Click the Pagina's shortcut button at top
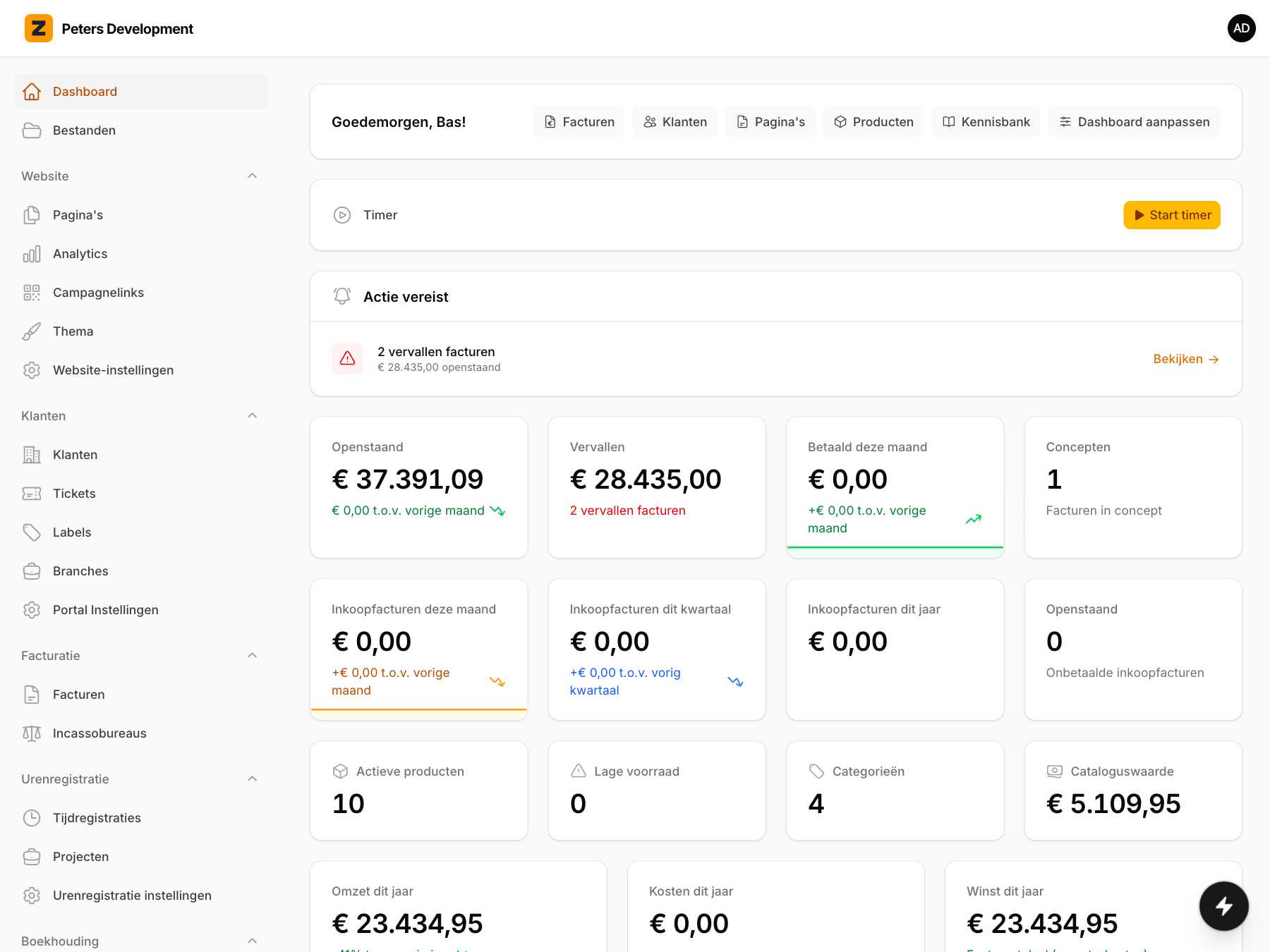The image size is (1270, 952). coord(770,122)
